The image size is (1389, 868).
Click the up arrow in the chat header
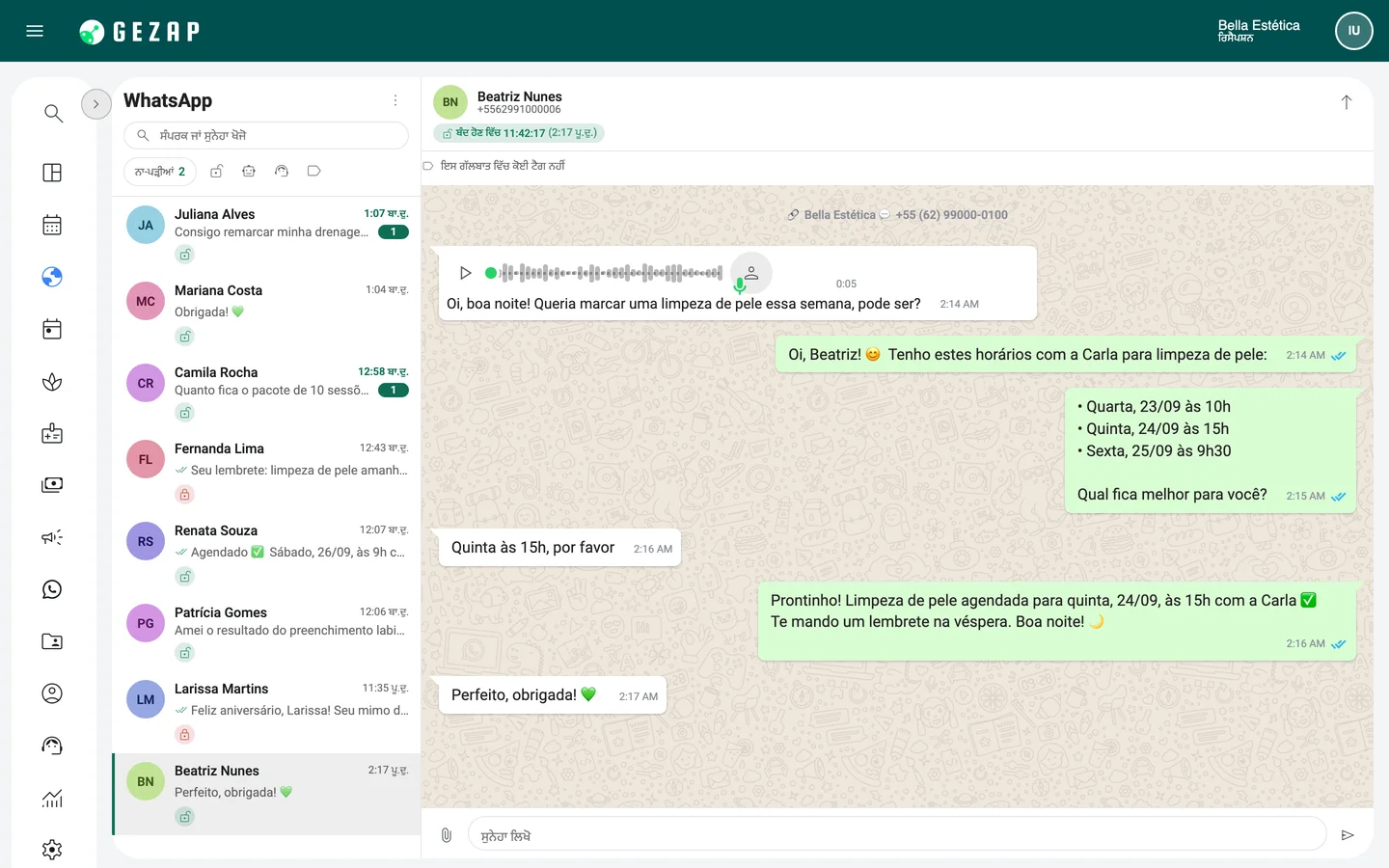coord(1347,102)
